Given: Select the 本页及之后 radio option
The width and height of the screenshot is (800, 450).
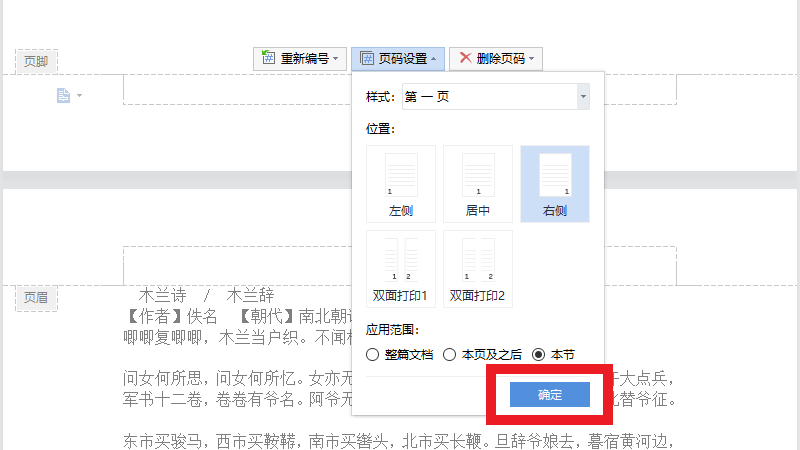Looking at the screenshot, I should click(x=450, y=354).
